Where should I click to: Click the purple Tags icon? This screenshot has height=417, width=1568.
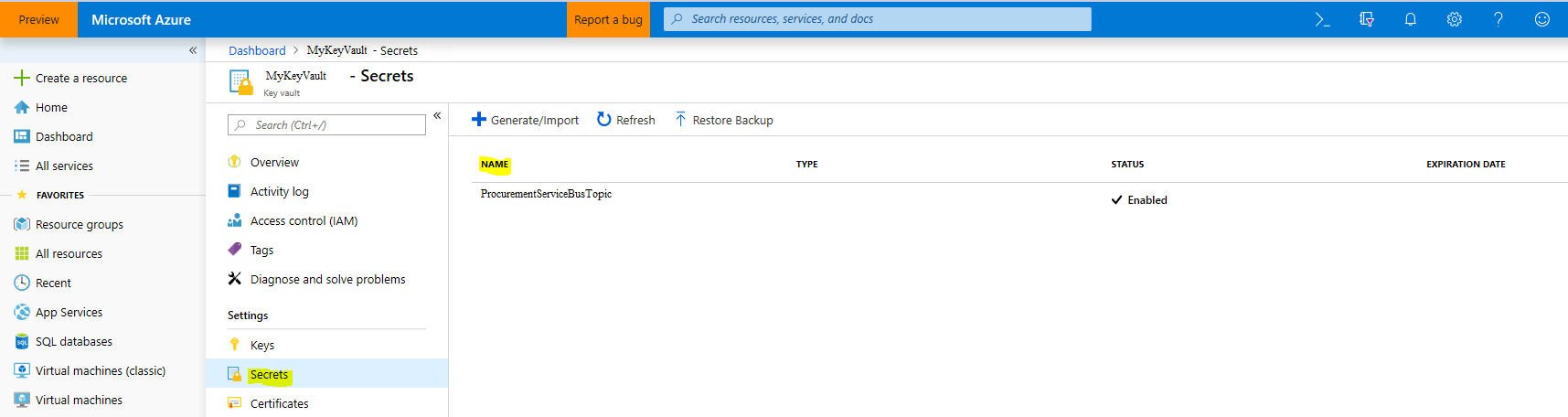coord(234,250)
